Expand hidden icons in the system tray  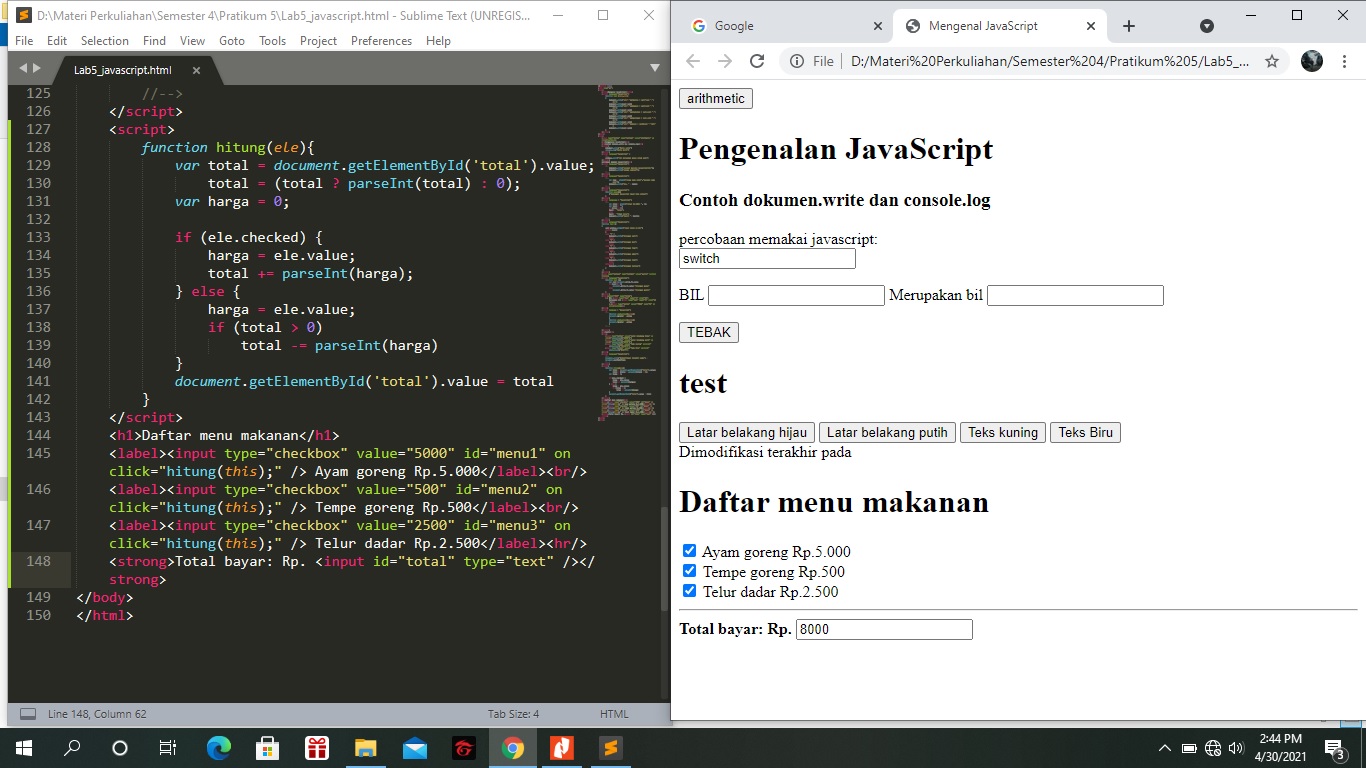point(1165,747)
